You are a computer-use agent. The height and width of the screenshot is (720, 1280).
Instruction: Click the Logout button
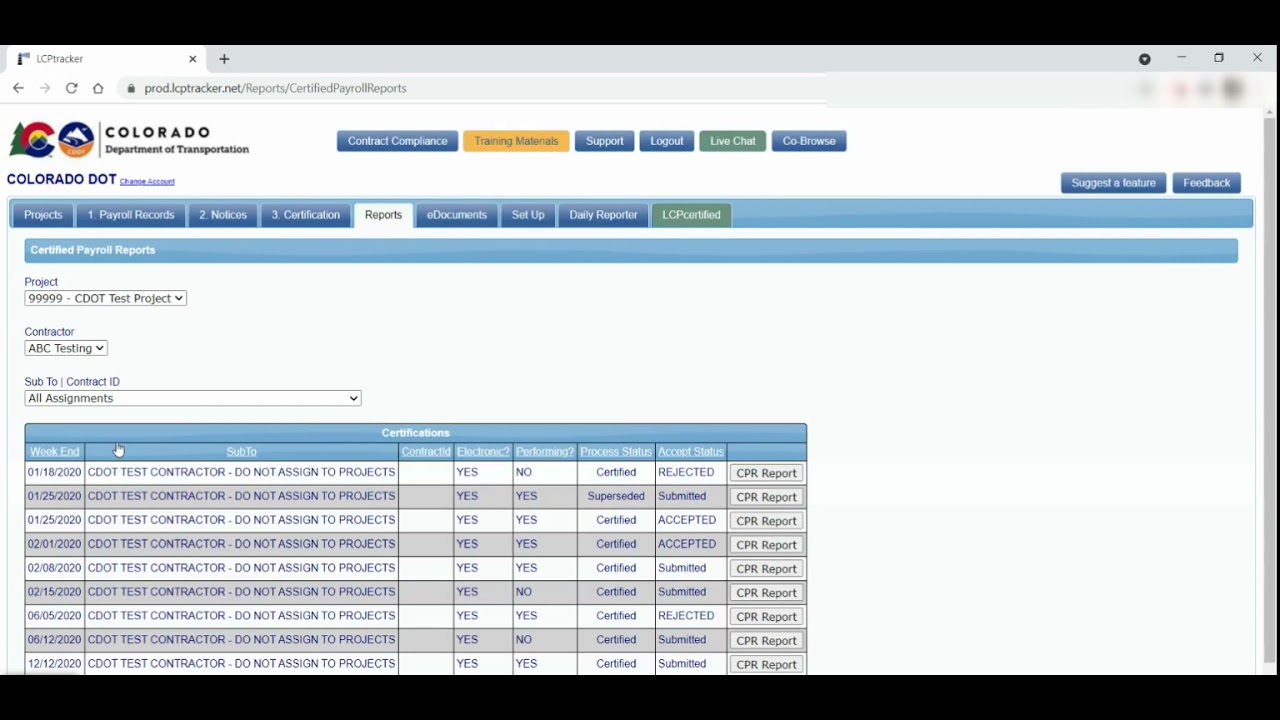[x=667, y=141]
